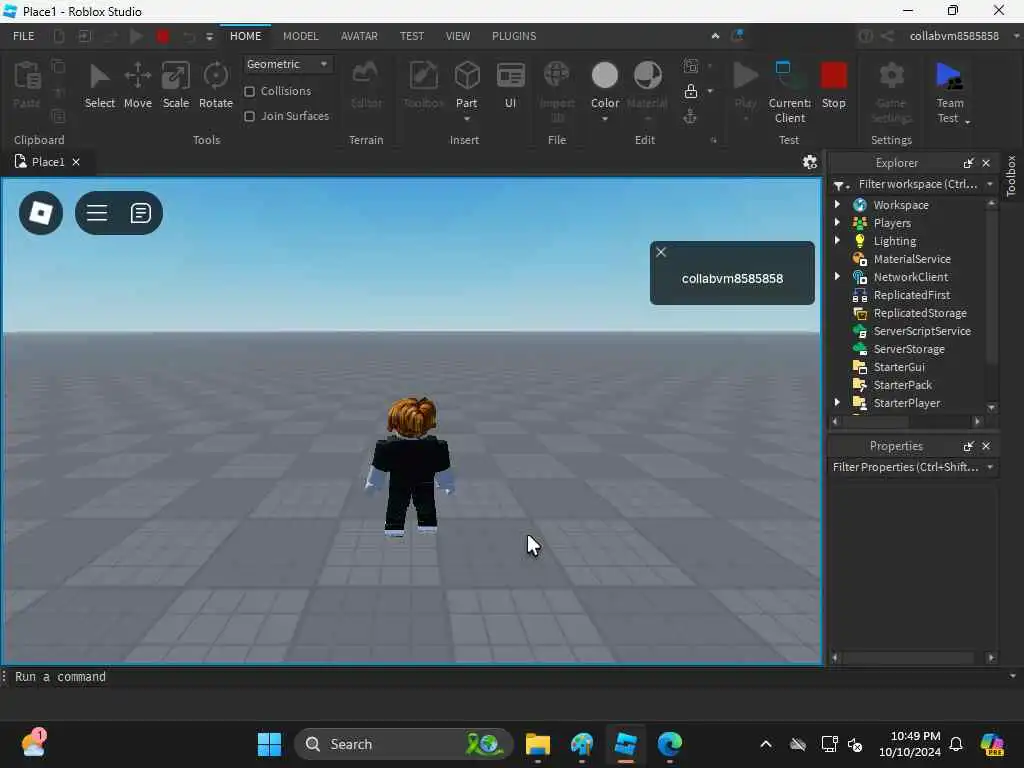Stop the running playtest

[833, 85]
